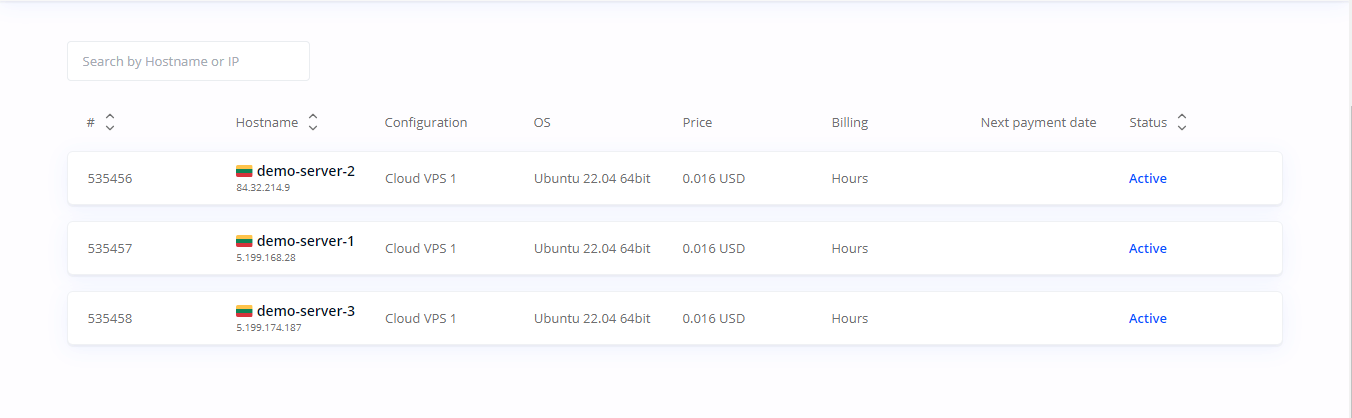Viewport: 1352px width, 418px height.
Task: Click the Next payment date column header
Action: [1038, 123]
